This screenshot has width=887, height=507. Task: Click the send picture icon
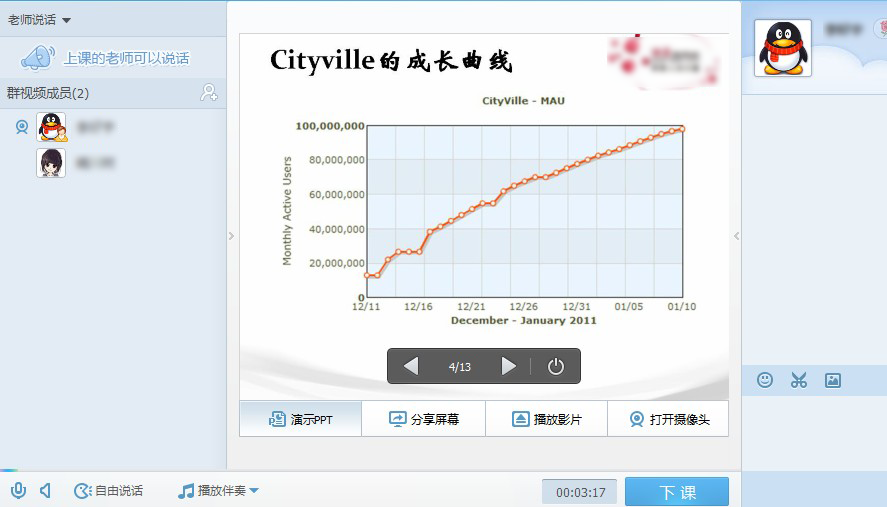point(832,380)
